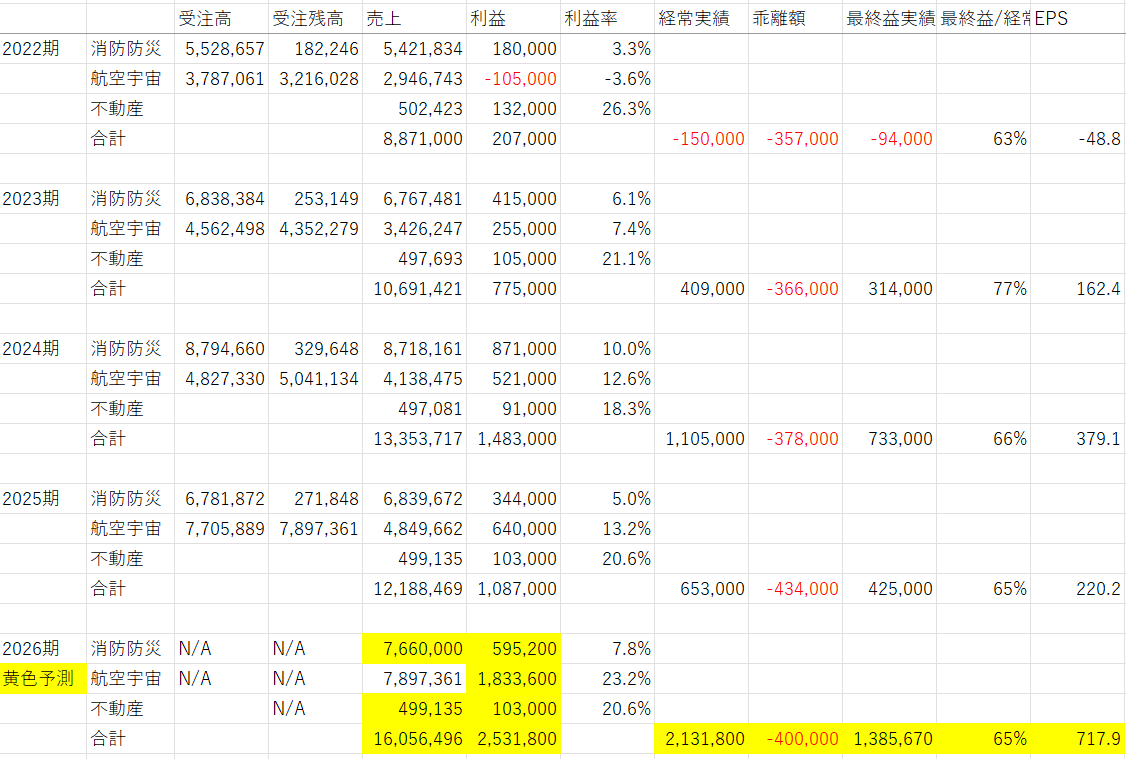
Task: Select the 13.2% margin cell
Action: 607,529
